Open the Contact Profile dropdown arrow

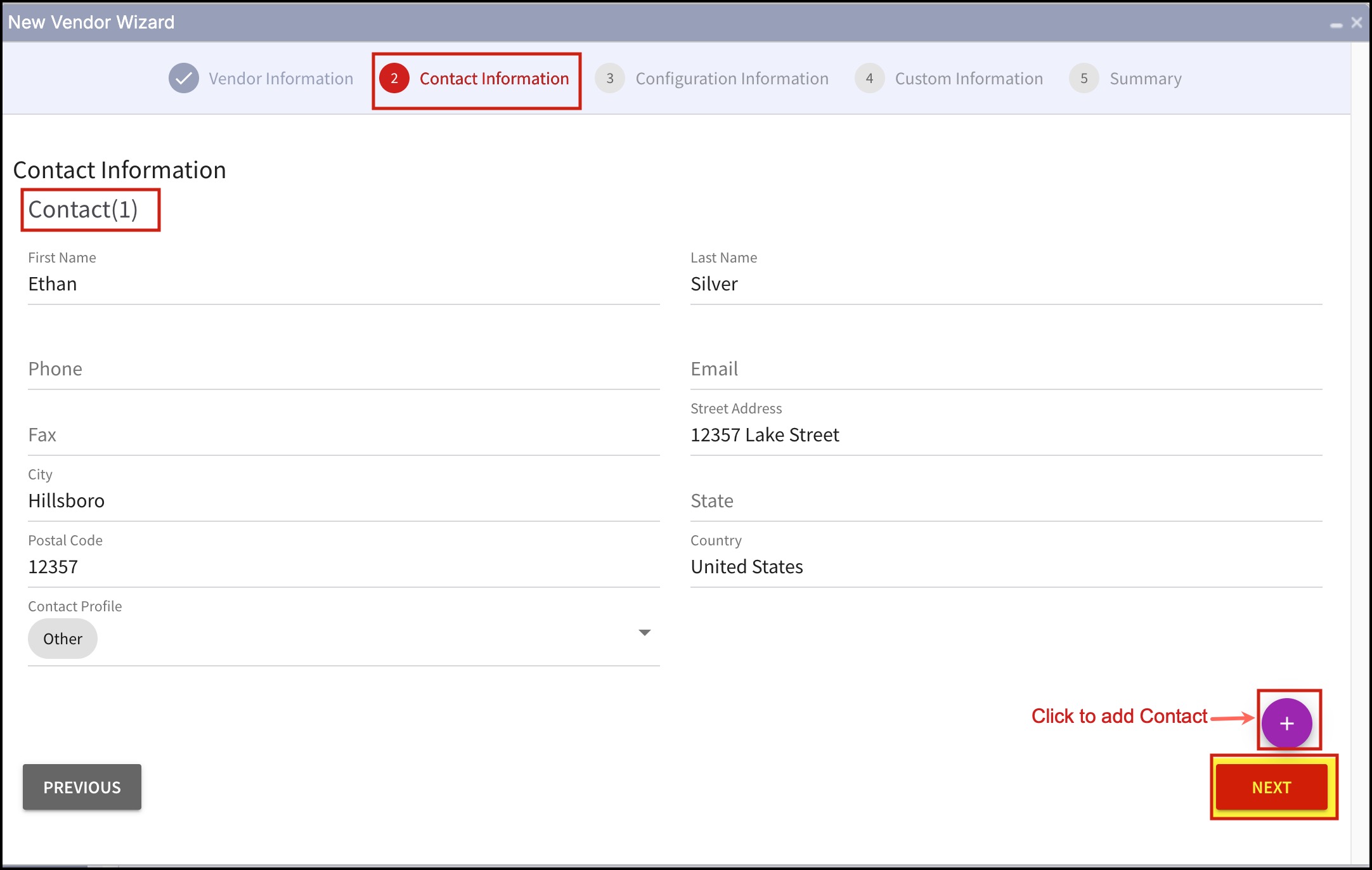pos(645,633)
